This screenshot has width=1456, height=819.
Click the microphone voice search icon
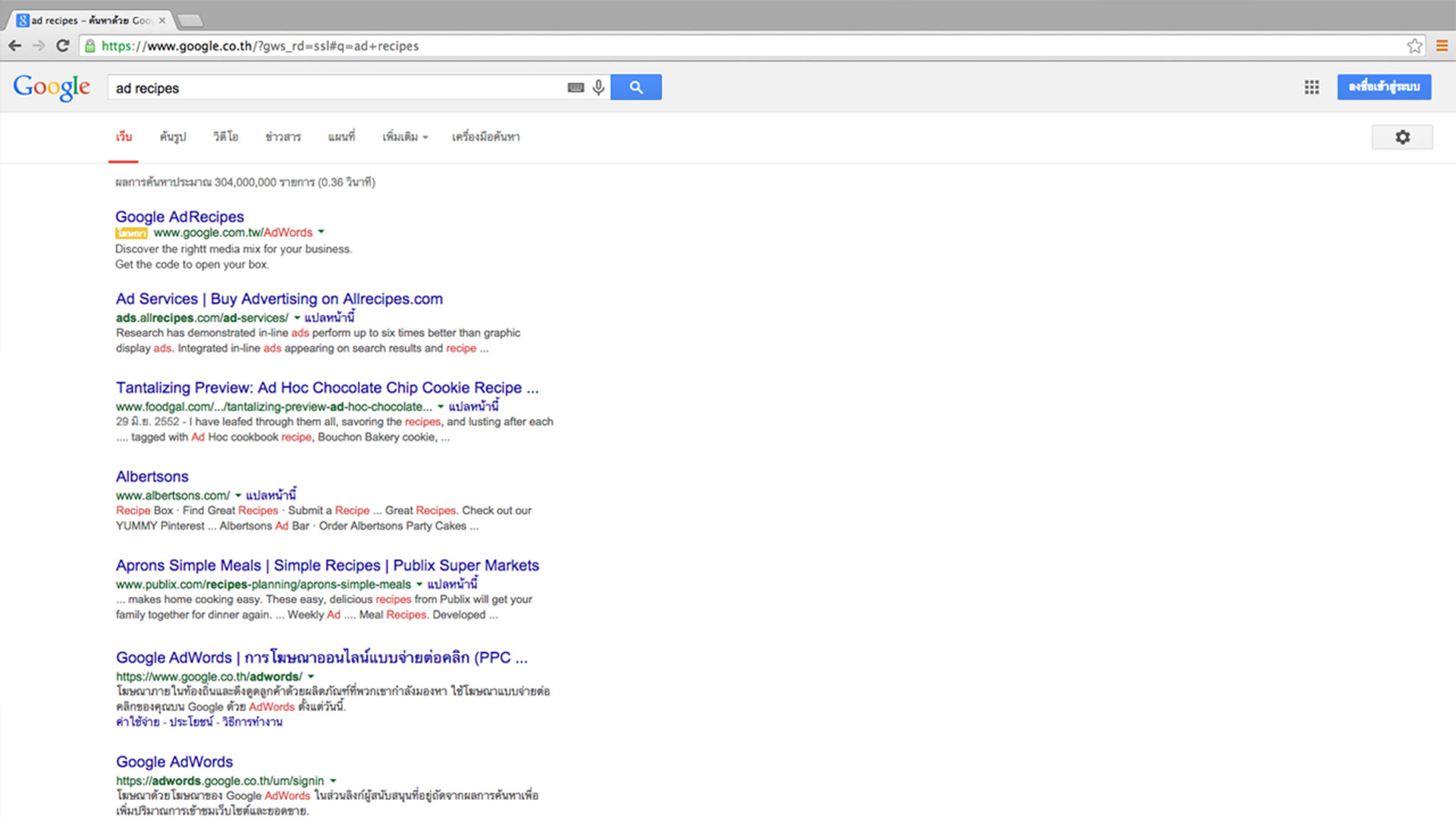pyautogui.click(x=598, y=87)
